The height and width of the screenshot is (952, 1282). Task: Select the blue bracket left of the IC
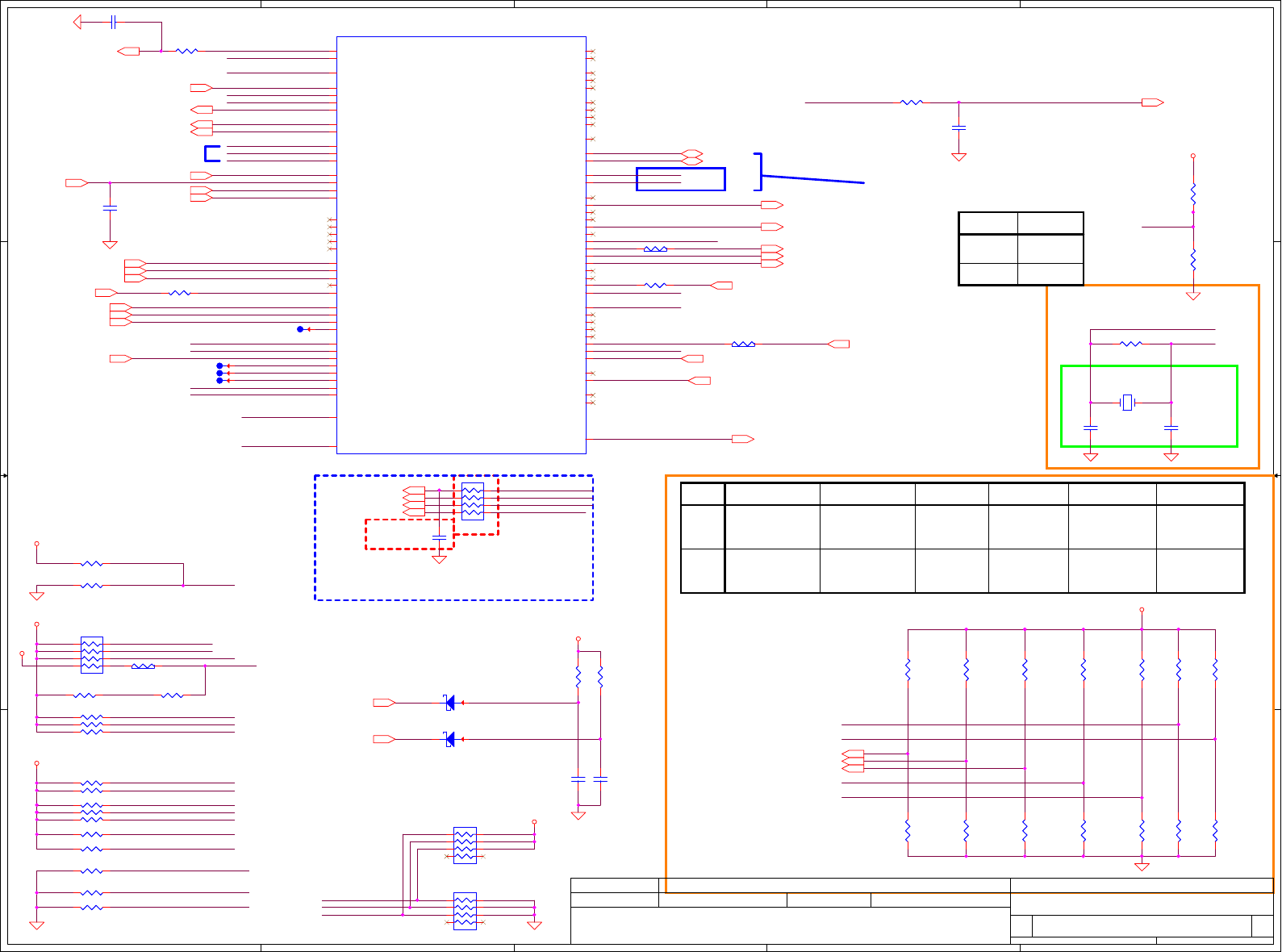pyautogui.click(x=212, y=153)
